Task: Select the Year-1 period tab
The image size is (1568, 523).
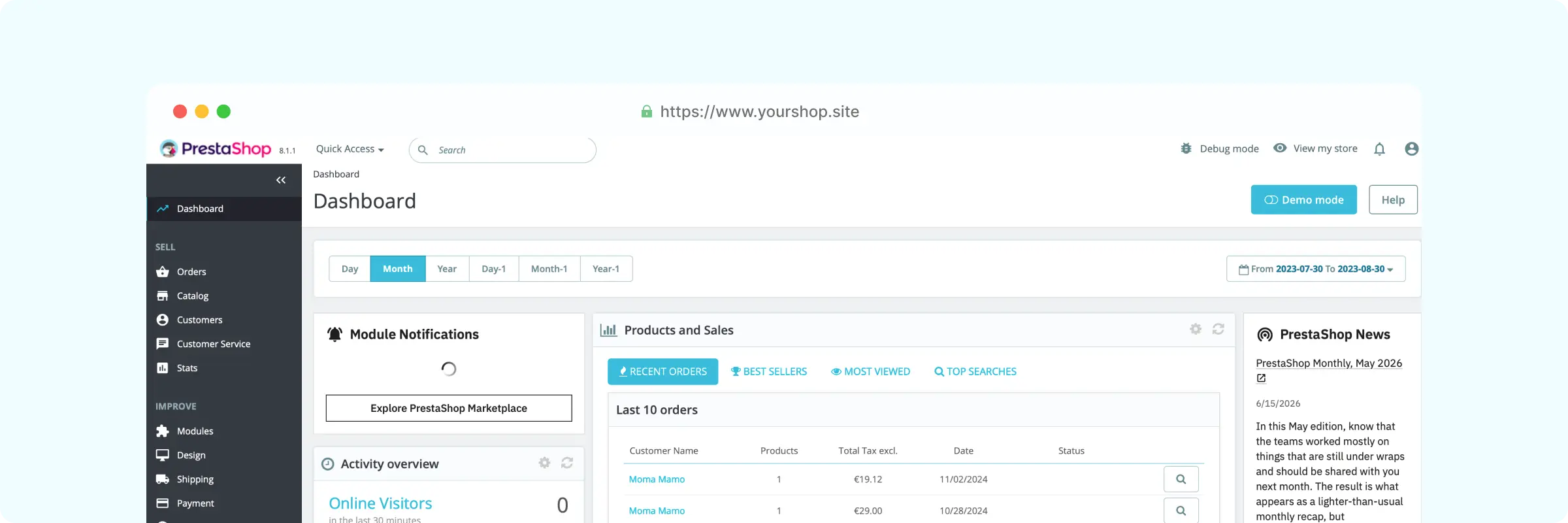Action: pyautogui.click(x=606, y=269)
